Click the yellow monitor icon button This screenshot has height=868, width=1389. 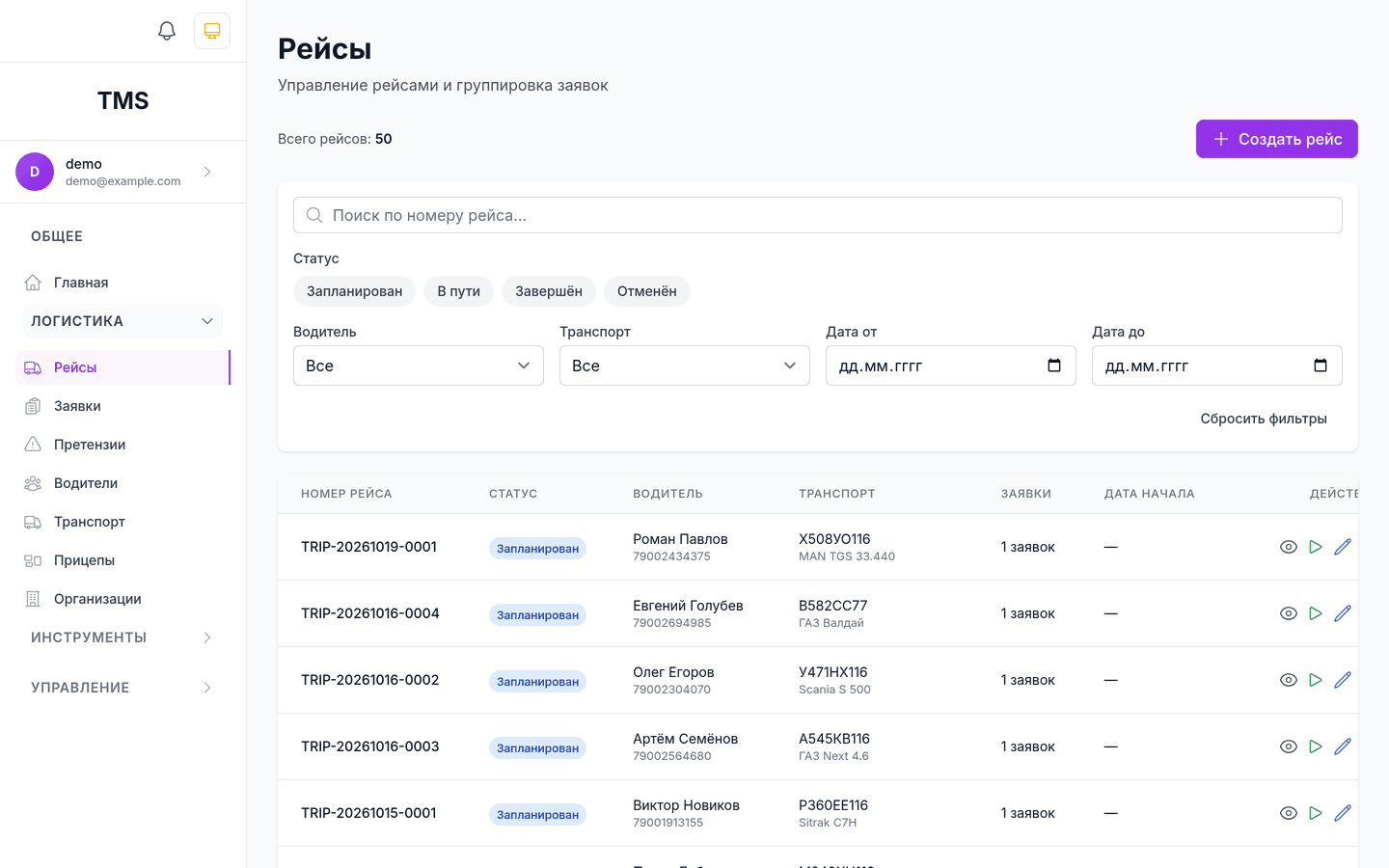[x=212, y=31]
